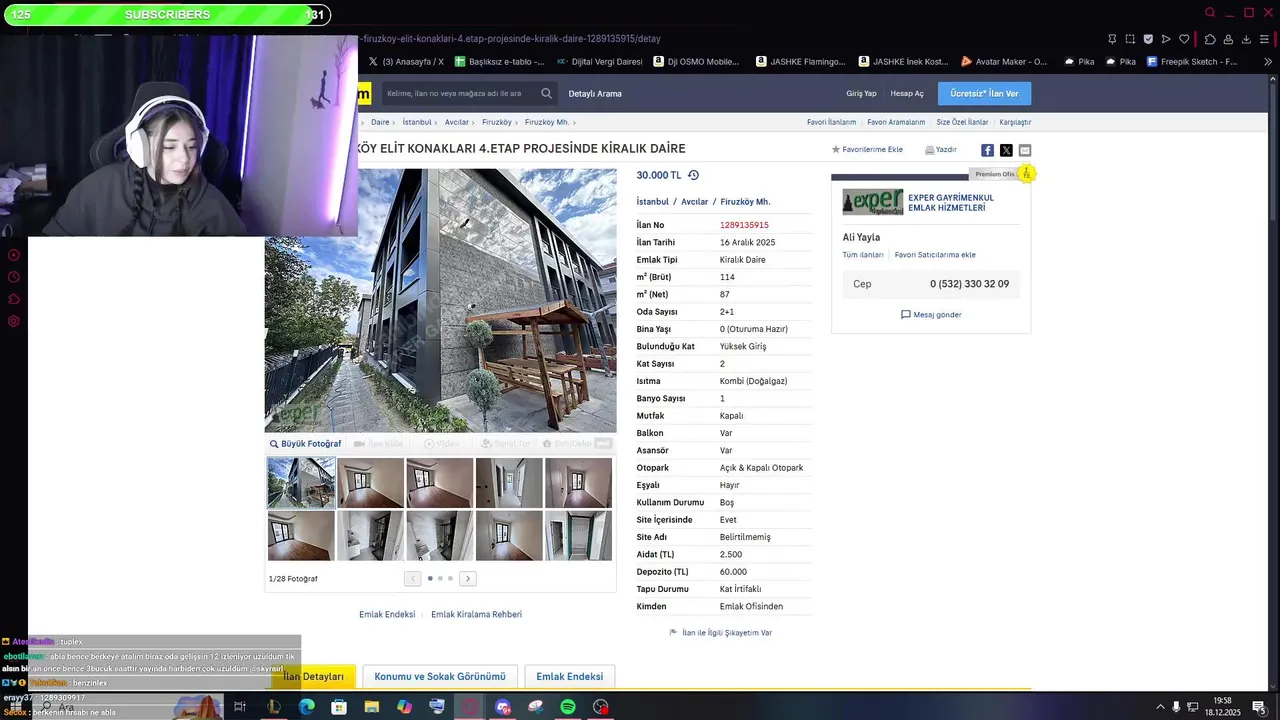
Task: Switch to Büyük Fotoğraf view
Action: tap(305, 444)
